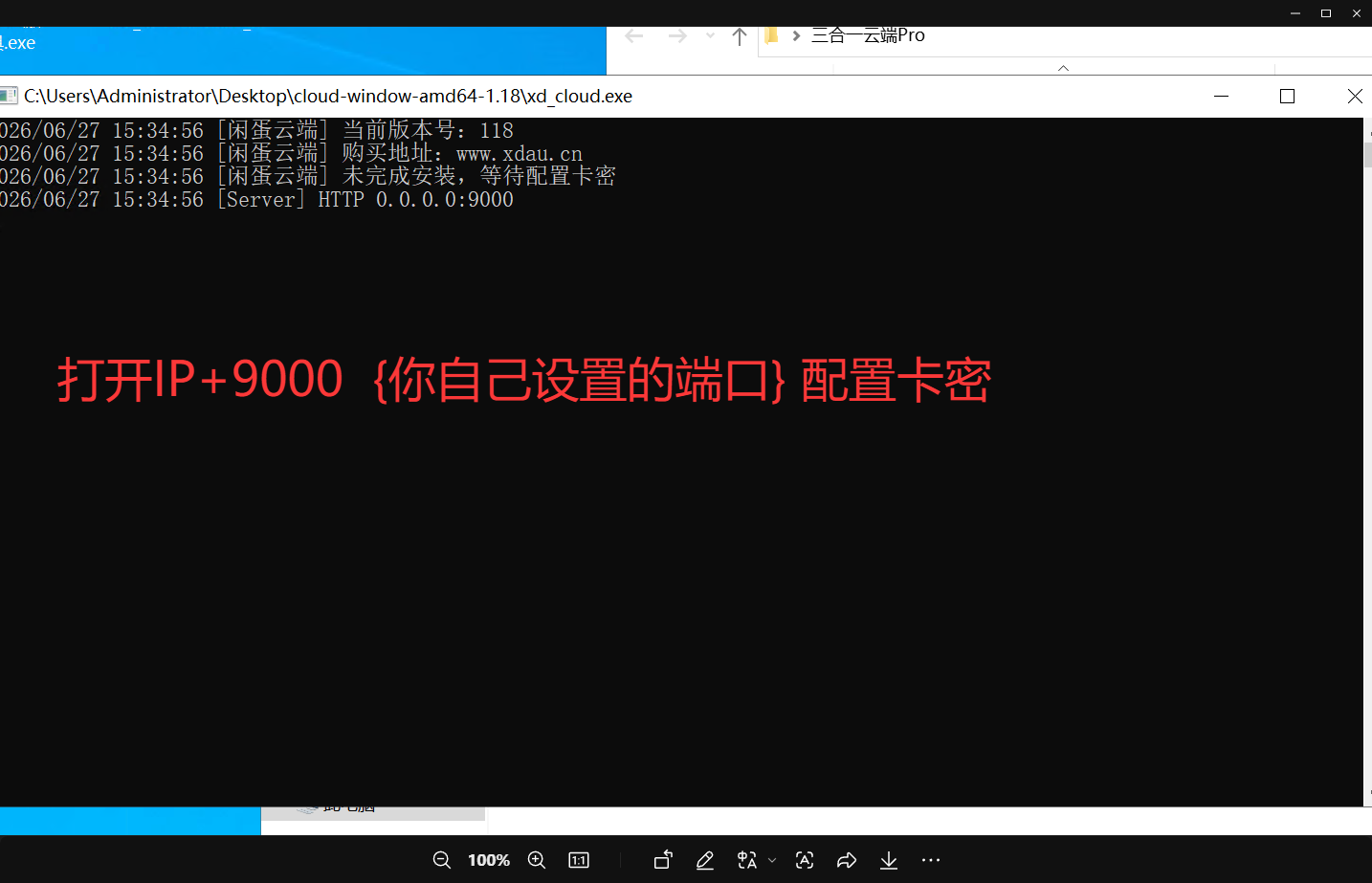
Task: Go up one folder level arrow
Action: [740, 36]
